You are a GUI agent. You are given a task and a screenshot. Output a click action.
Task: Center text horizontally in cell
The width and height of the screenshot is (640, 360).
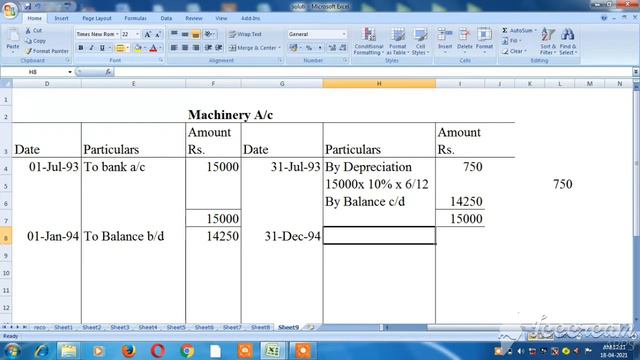coord(185,48)
